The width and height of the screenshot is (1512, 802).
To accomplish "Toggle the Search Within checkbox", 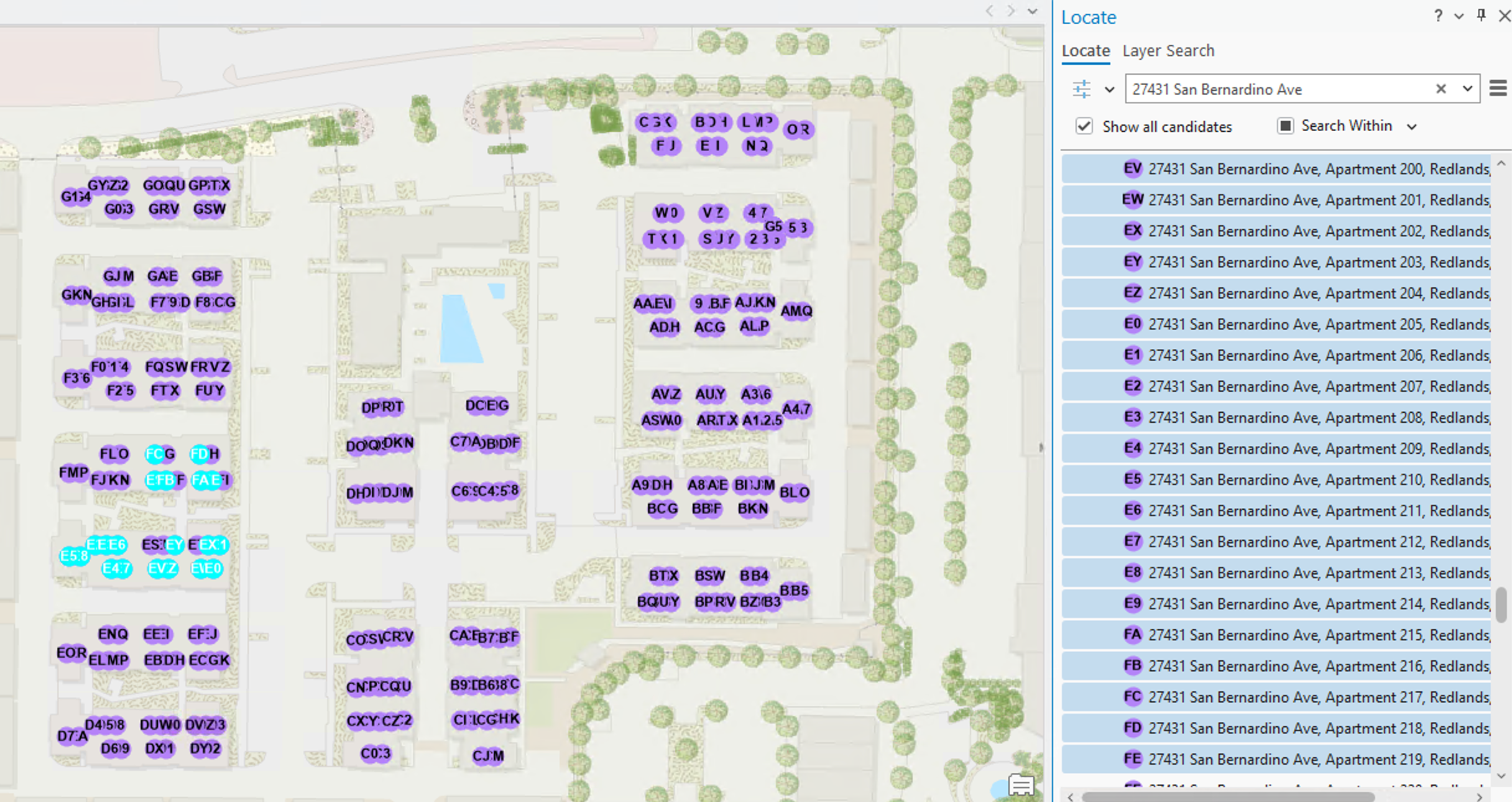I will (1285, 126).
